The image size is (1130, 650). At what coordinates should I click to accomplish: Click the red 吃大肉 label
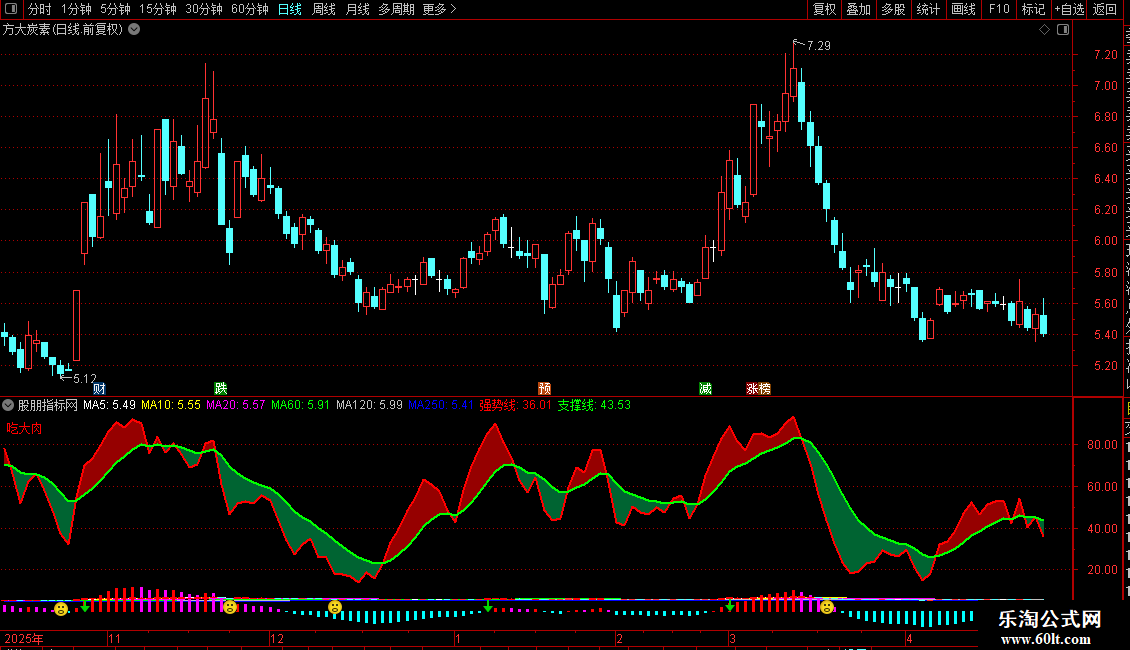[25, 428]
